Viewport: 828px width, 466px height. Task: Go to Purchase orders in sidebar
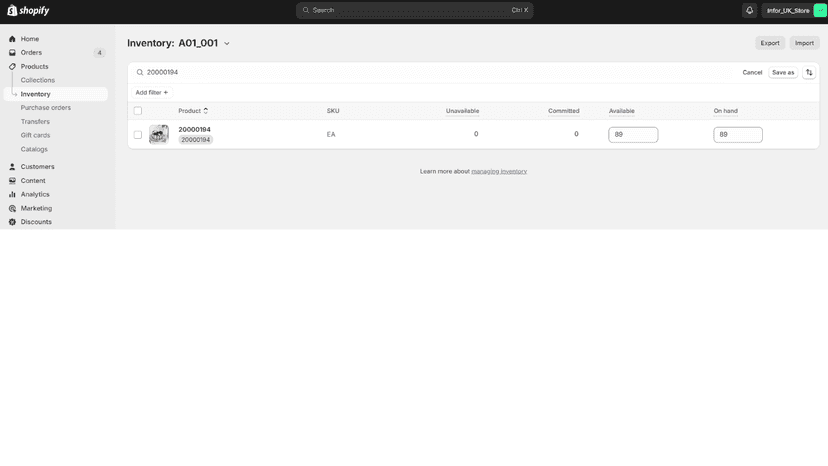tap(45, 108)
